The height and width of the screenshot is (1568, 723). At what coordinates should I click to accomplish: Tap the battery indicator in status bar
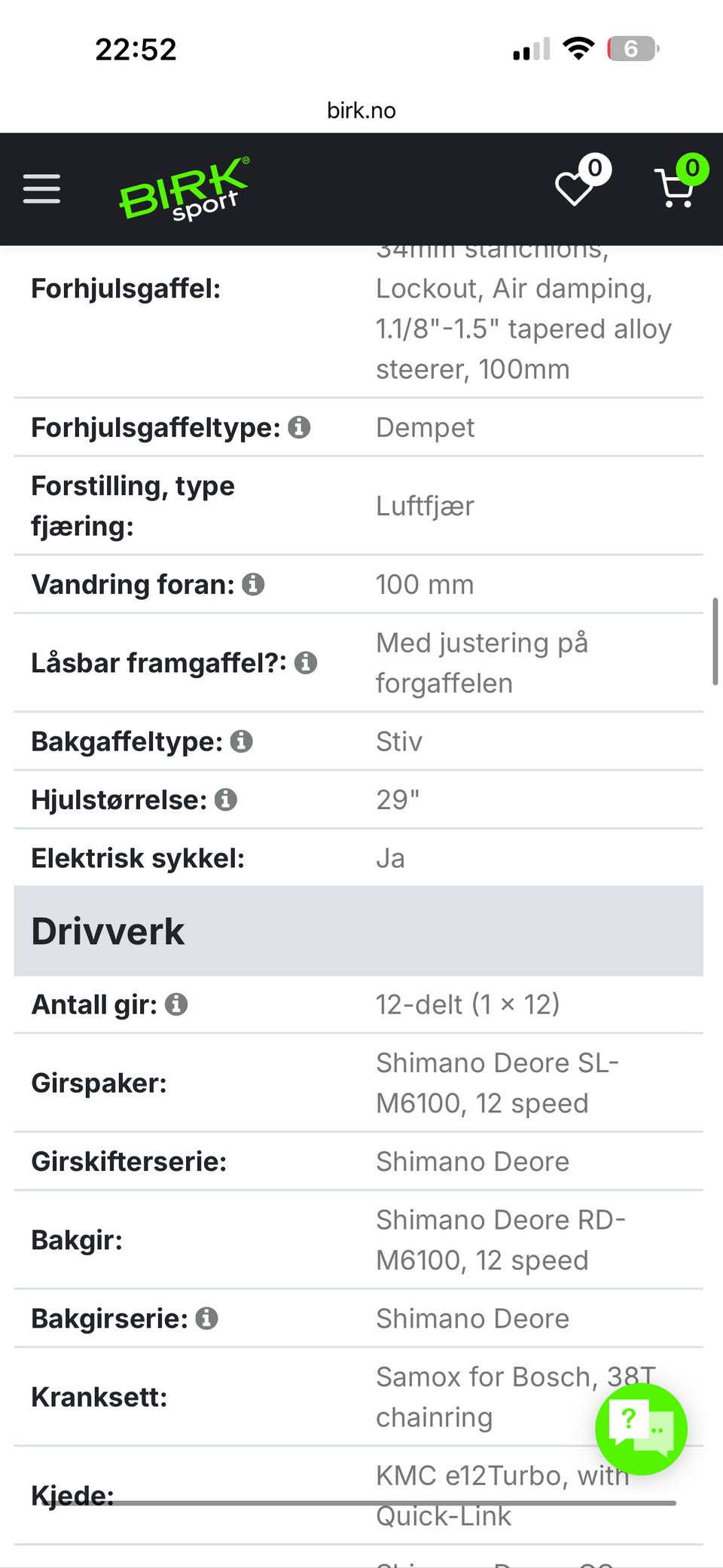[x=633, y=49]
